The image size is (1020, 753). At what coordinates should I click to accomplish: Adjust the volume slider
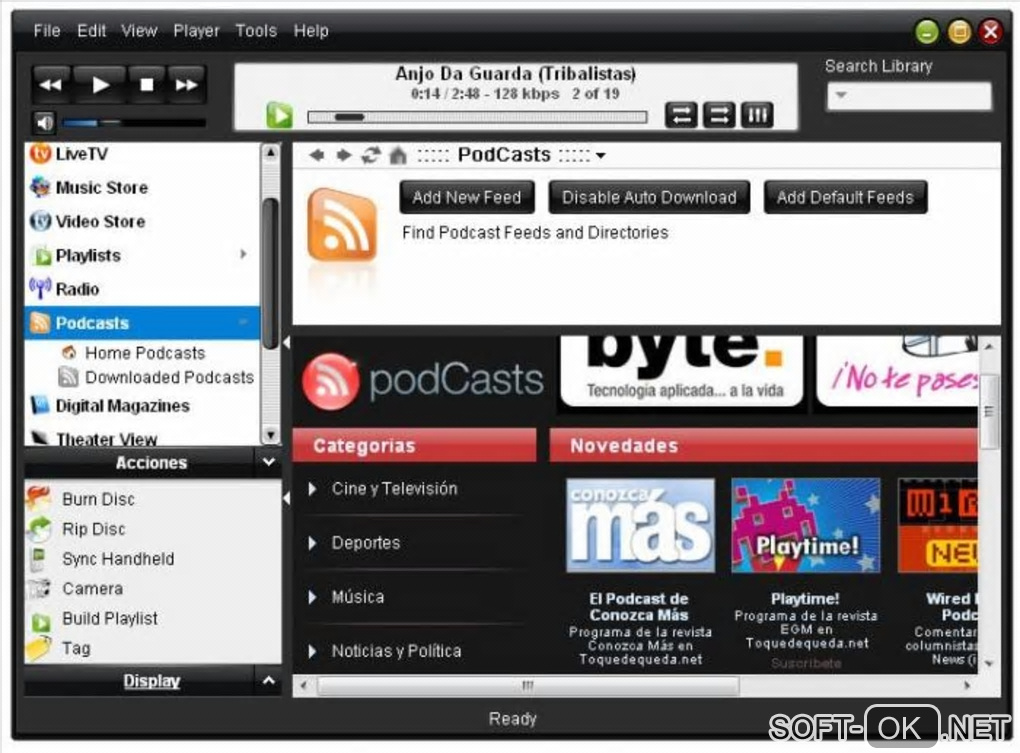134,122
